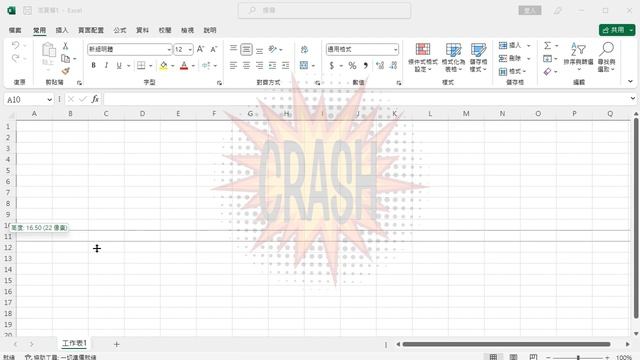The width and height of the screenshot is (640, 360).
Task: Apply the red font color
Action: pyautogui.click(x=184, y=65)
